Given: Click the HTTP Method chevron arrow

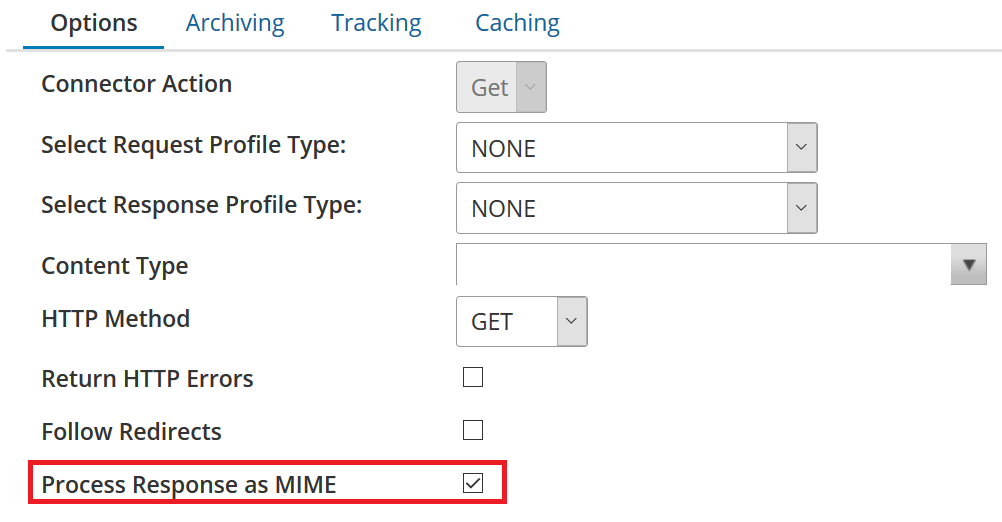Looking at the screenshot, I should tap(571, 321).
